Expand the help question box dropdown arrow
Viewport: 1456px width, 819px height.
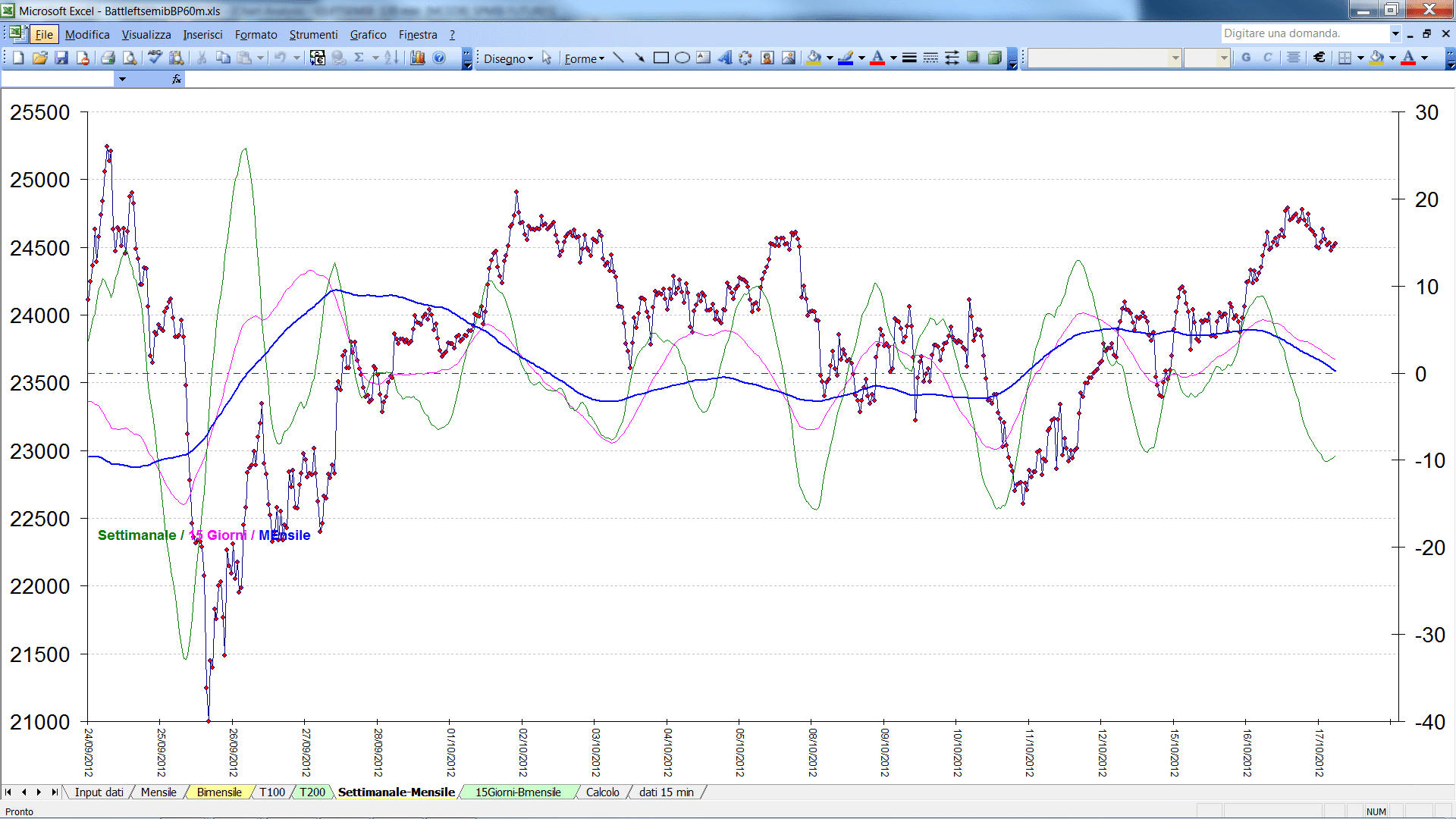click(1395, 33)
